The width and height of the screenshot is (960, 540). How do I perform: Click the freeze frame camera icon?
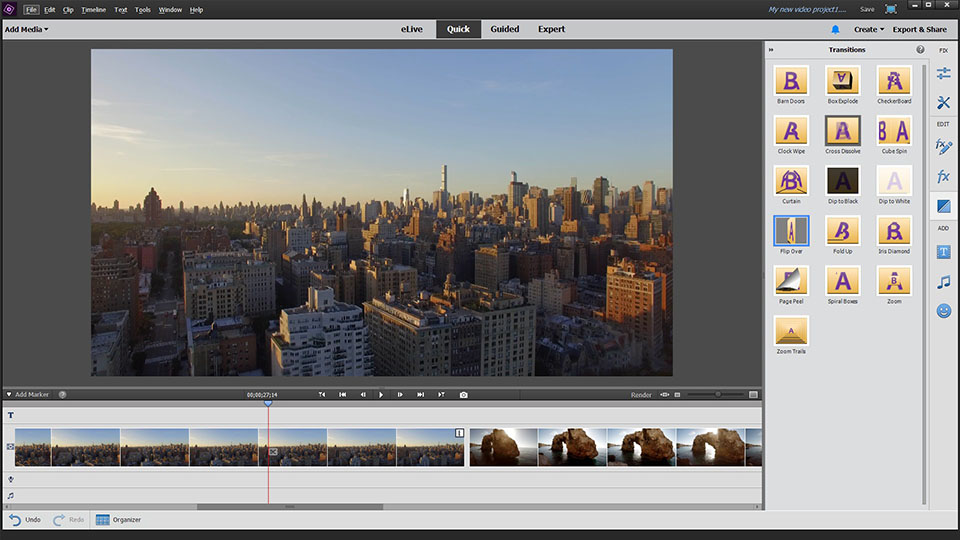coord(464,395)
